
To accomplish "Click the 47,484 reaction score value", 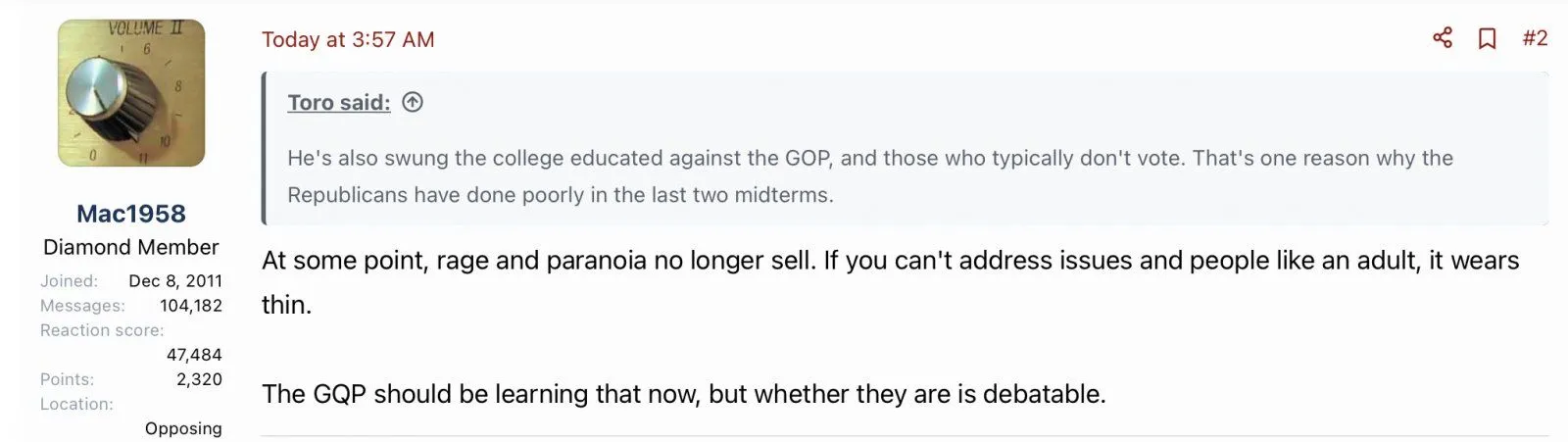I will coord(194,355).
